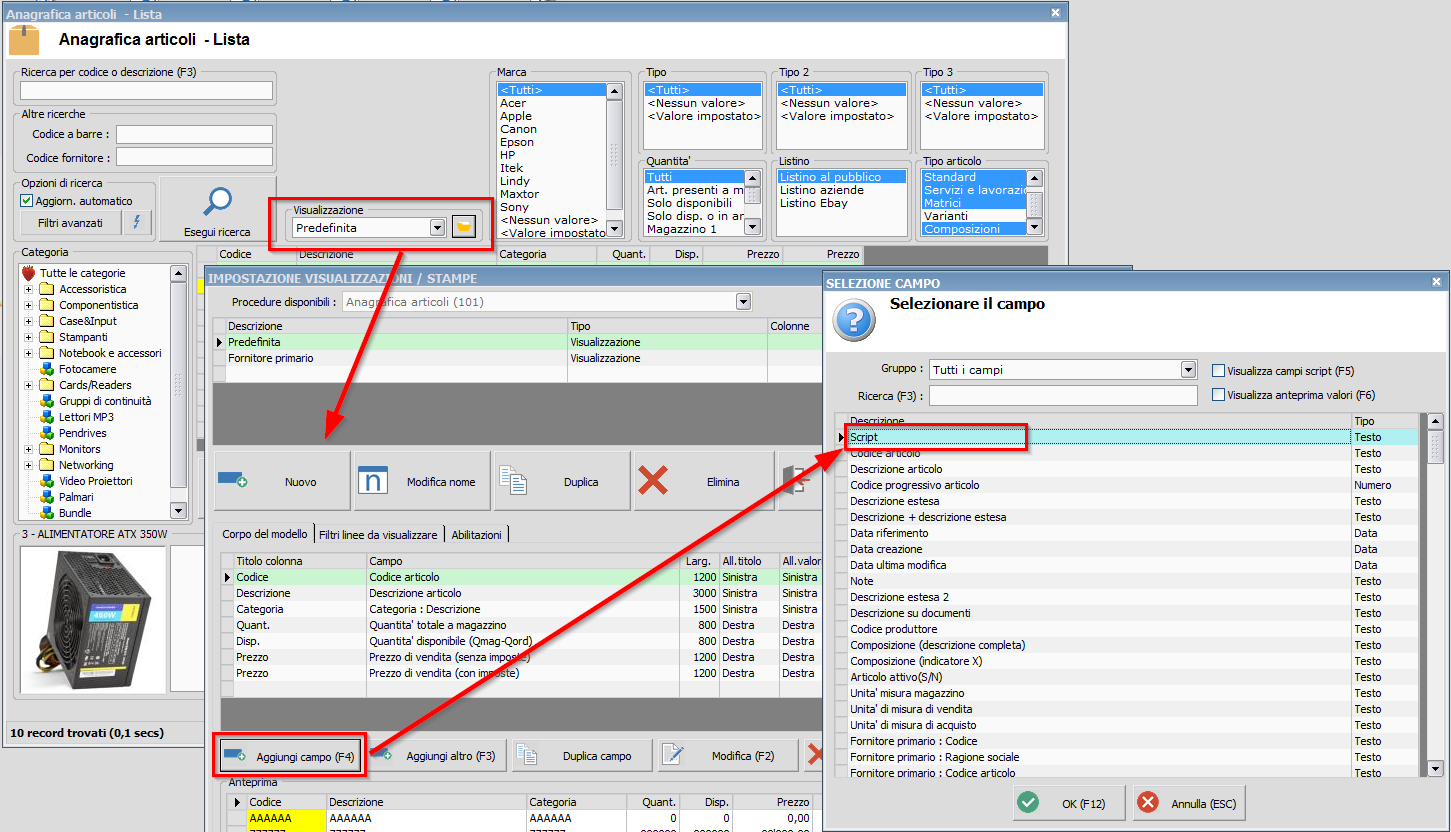Open the Gruppo Tutti i campi dropdown

(x=1187, y=369)
